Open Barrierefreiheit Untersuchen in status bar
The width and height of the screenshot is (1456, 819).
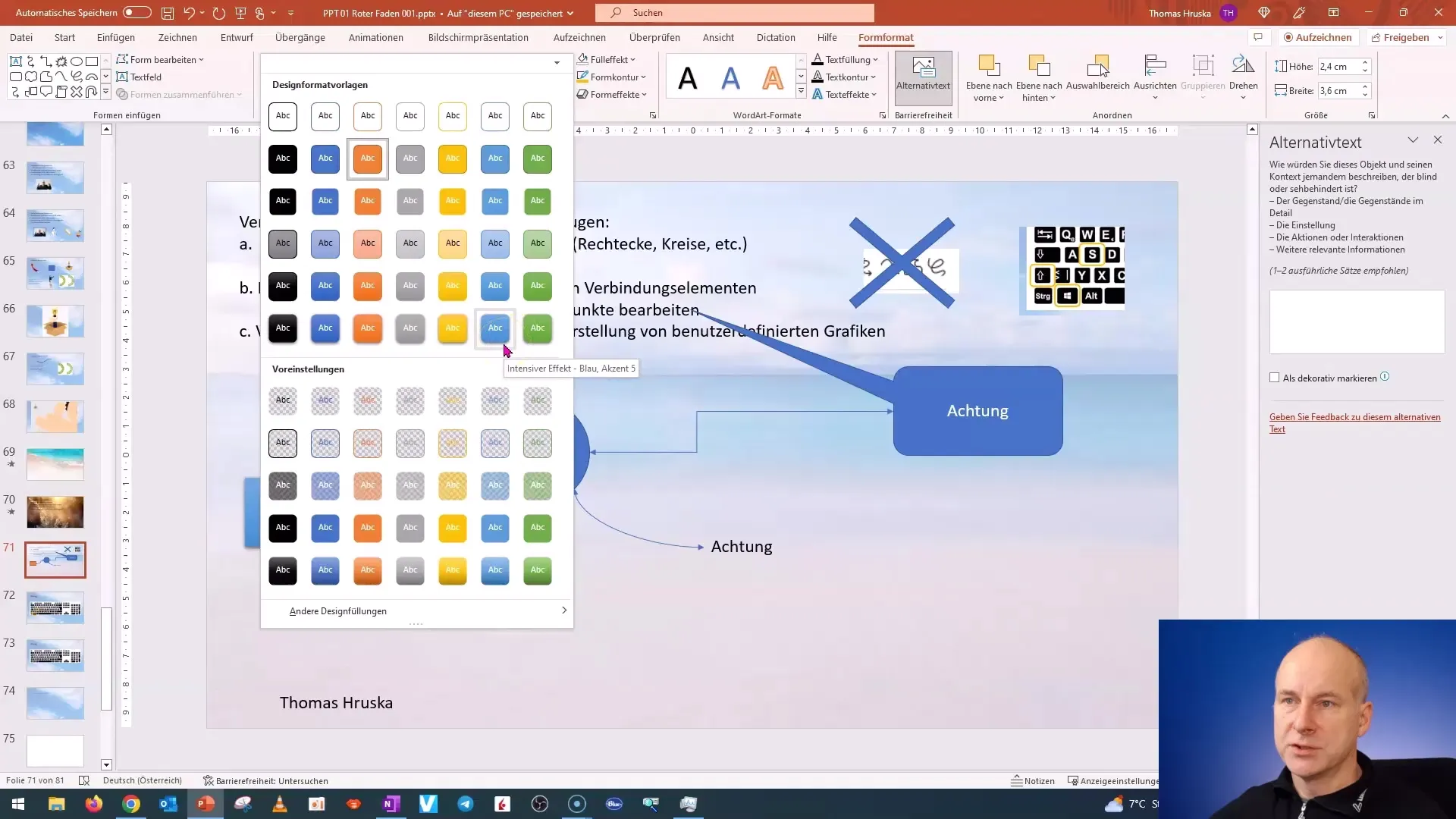[x=265, y=781]
